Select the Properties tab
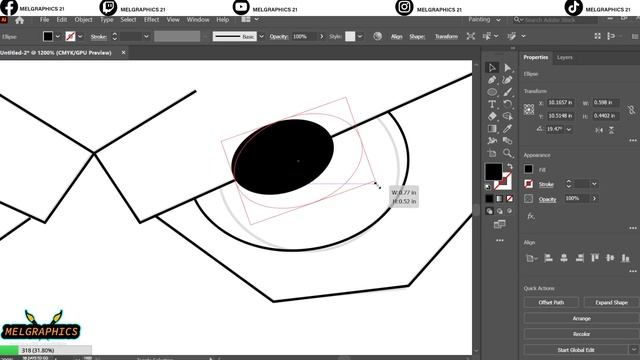The height and width of the screenshot is (360, 640). coord(536,58)
